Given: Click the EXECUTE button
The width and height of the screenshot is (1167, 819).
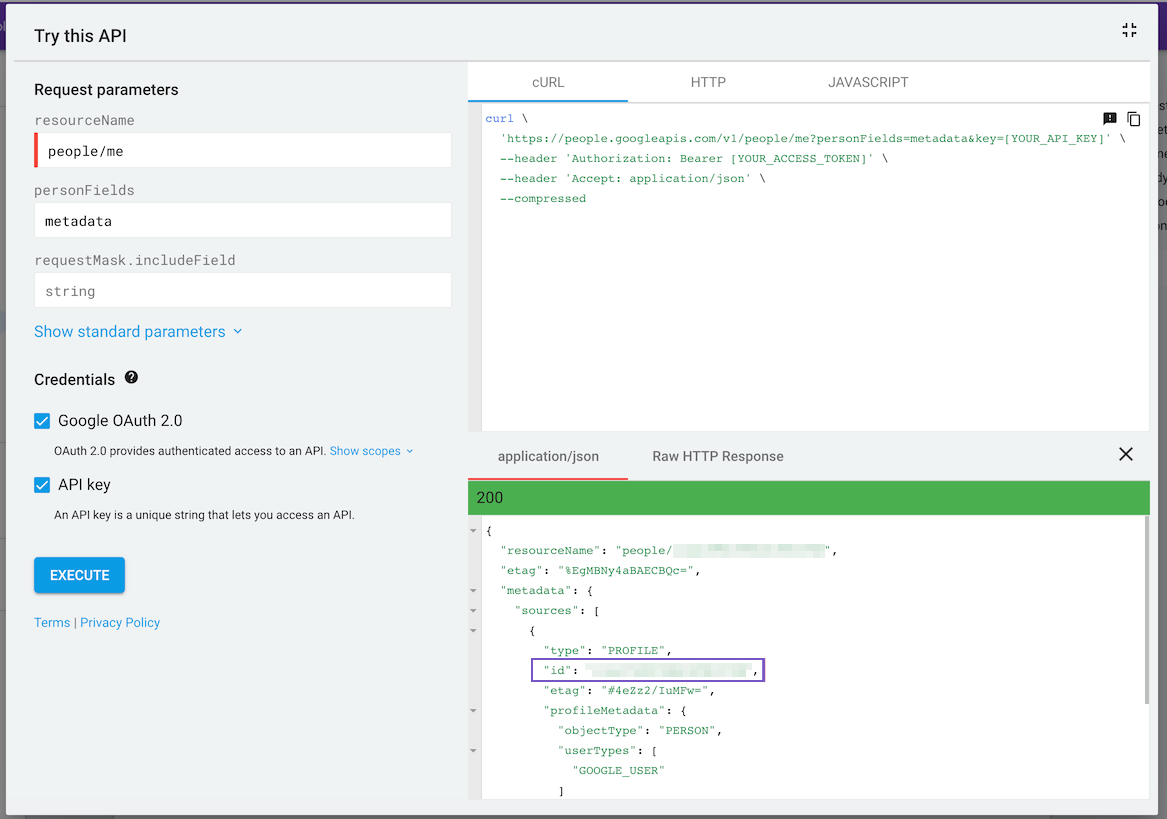Looking at the screenshot, I should [x=80, y=575].
